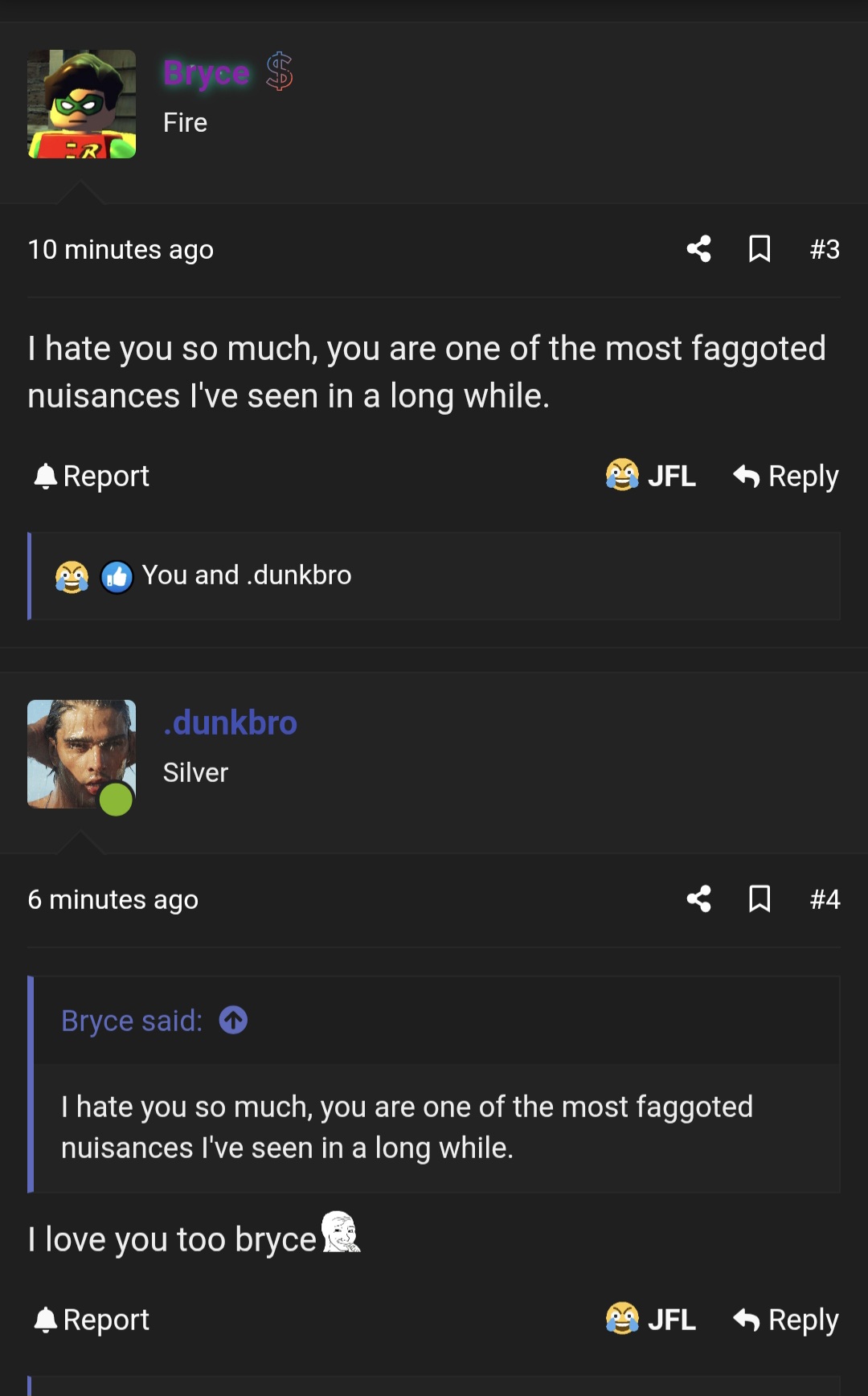Click the #4 post permalink
This screenshot has width=868, height=1396.
tap(825, 899)
